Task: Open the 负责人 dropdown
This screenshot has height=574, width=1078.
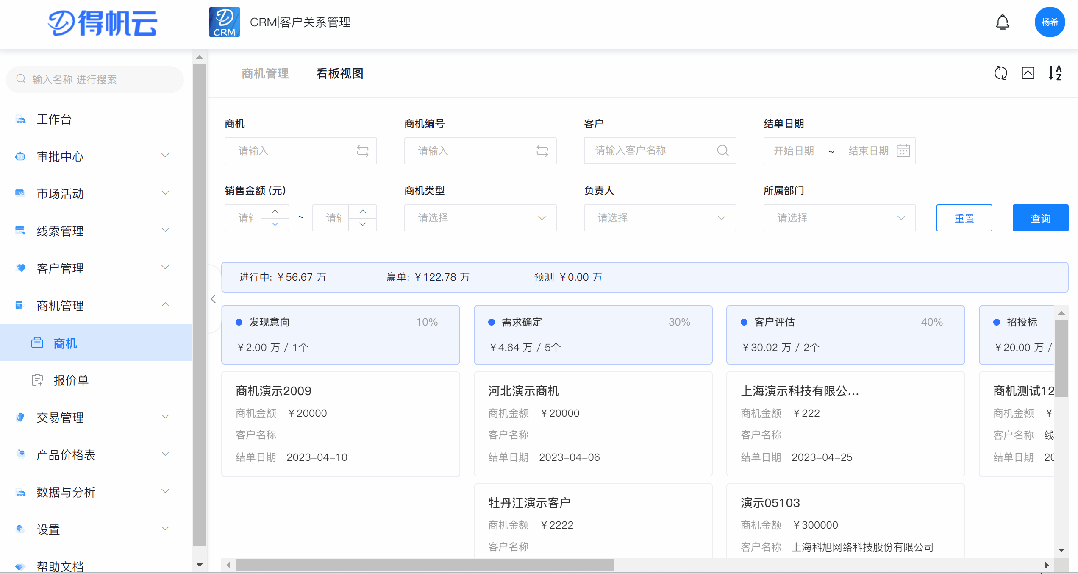Action: tap(659, 217)
